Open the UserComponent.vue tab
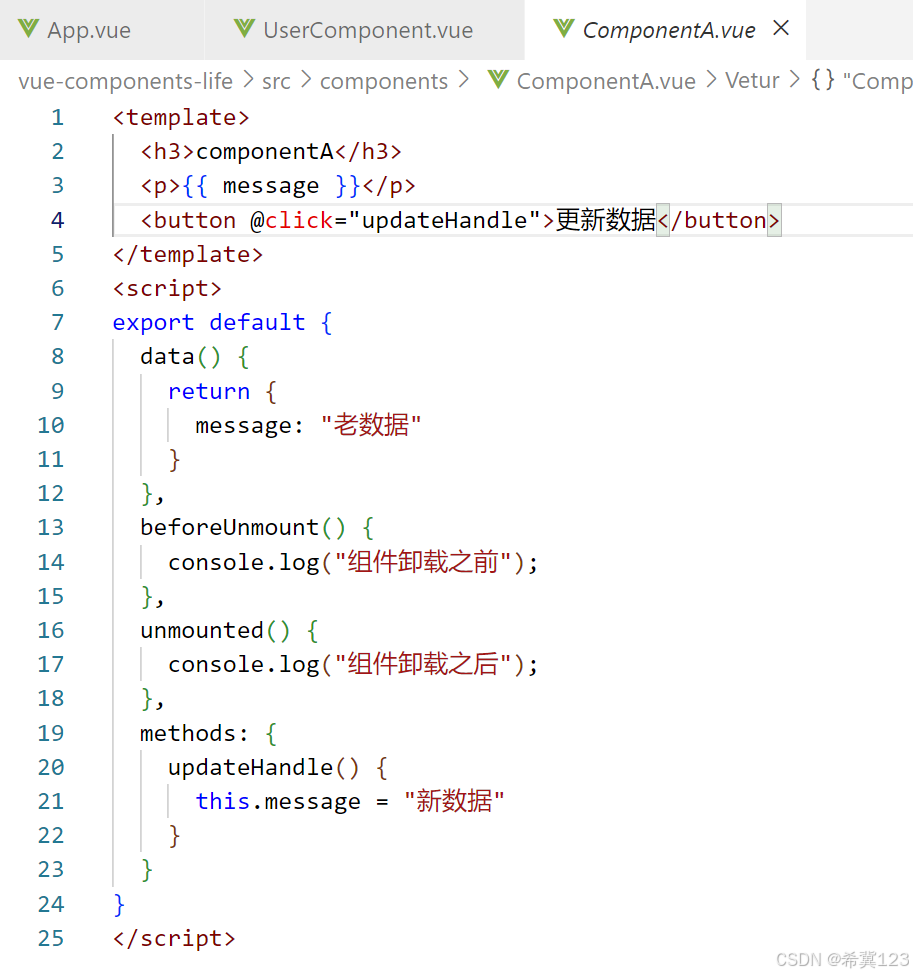The width and height of the screenshot is (913, 975). [364, 30]
